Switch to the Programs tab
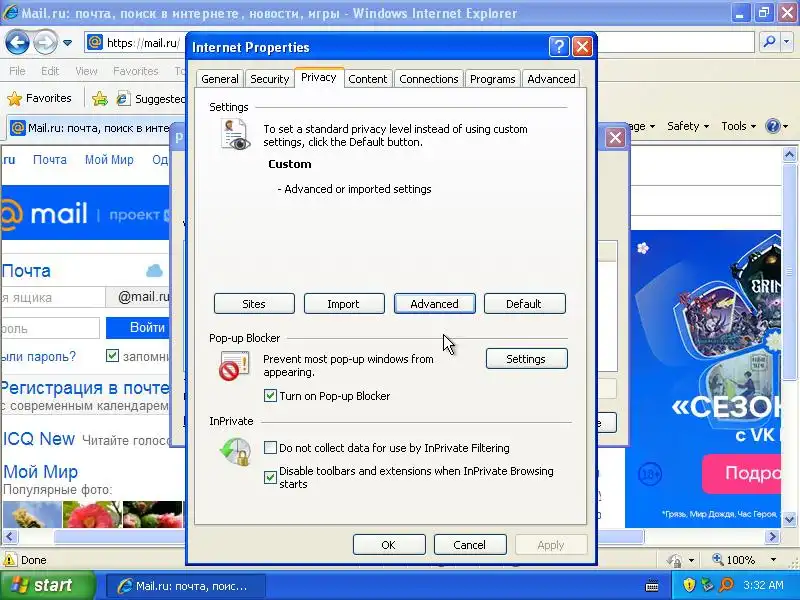The width and height of the screenshot is (800, 600). 492,79
